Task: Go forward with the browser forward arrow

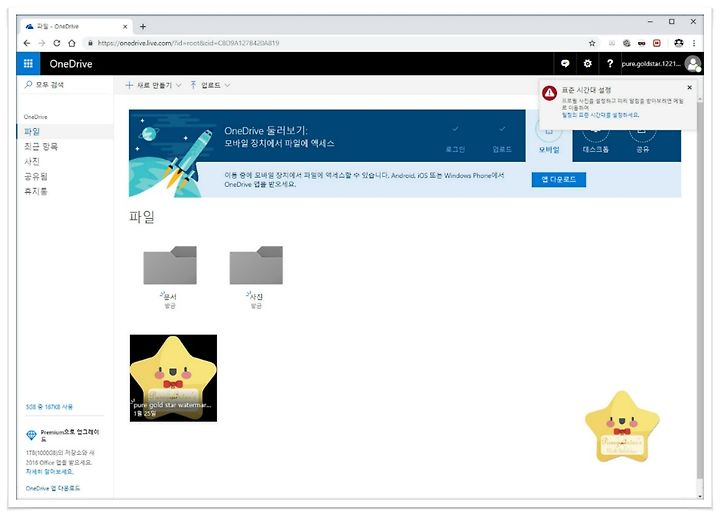Action: pos(42,43)
